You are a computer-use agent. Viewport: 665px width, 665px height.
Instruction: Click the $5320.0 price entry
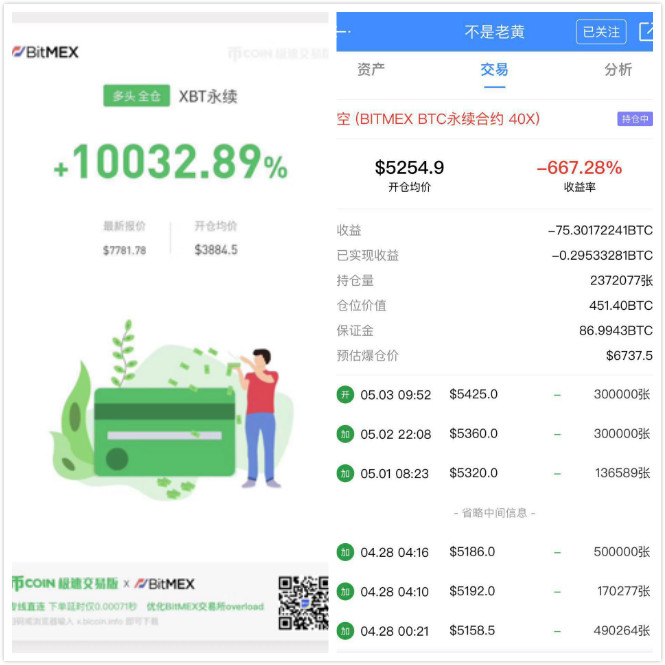coord(473,473)
